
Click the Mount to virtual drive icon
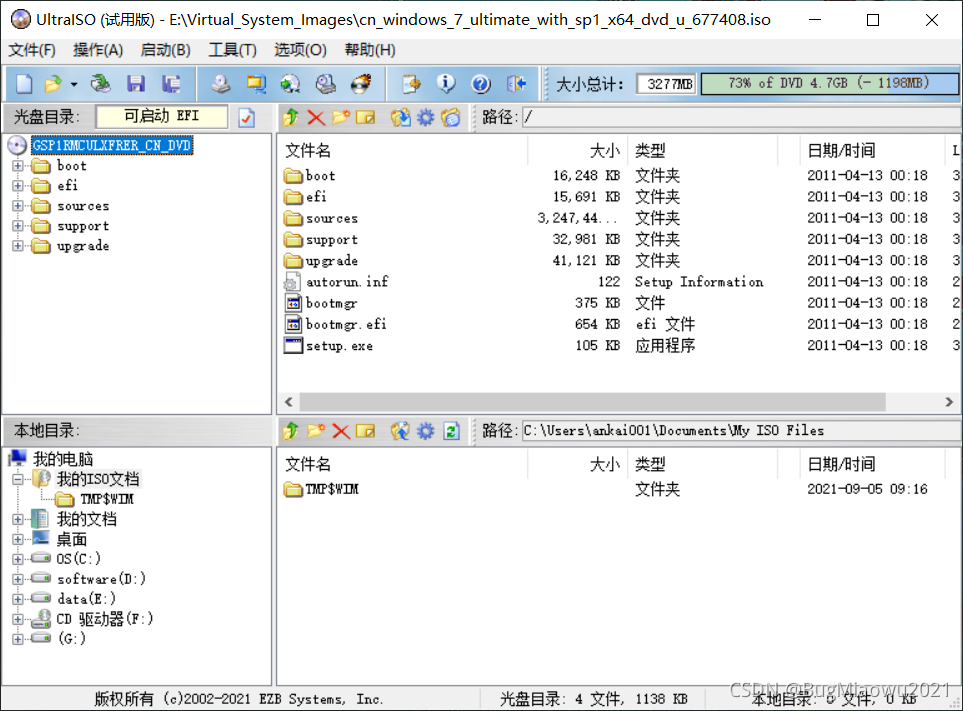pyautogui.click(x=326, y=84)
